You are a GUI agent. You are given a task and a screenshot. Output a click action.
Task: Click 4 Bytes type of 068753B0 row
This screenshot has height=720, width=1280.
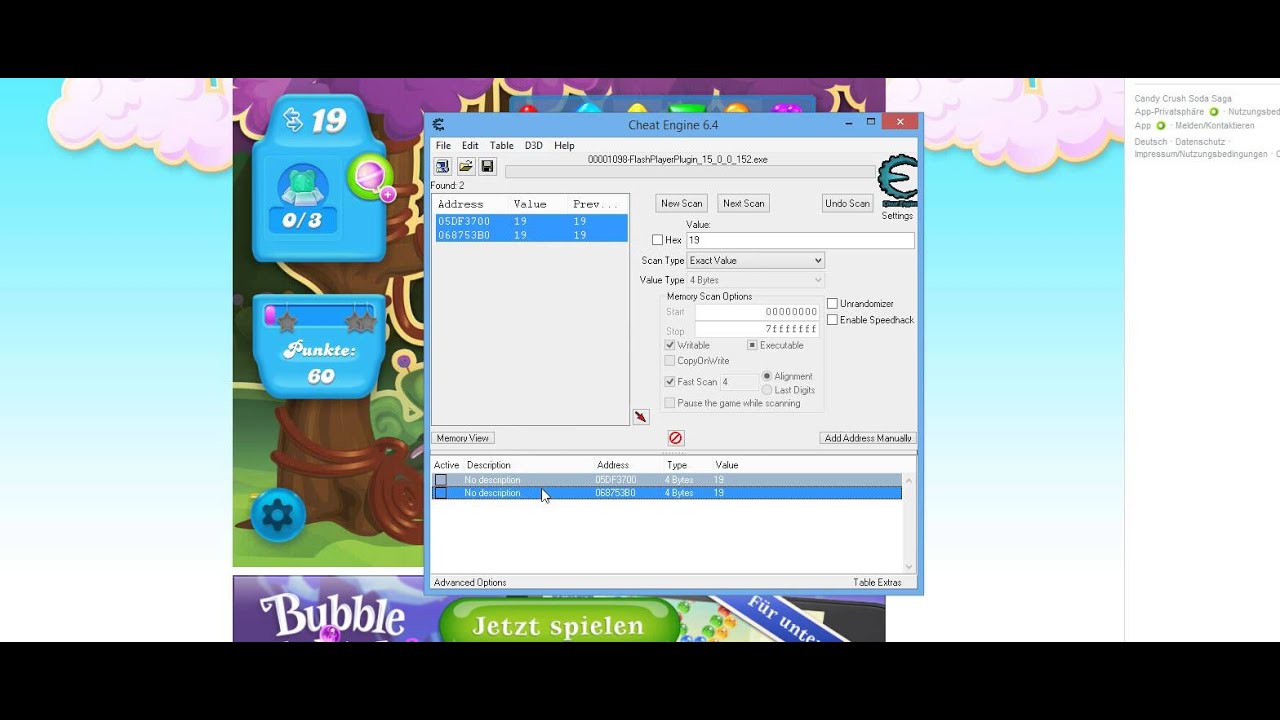point(679,493)
